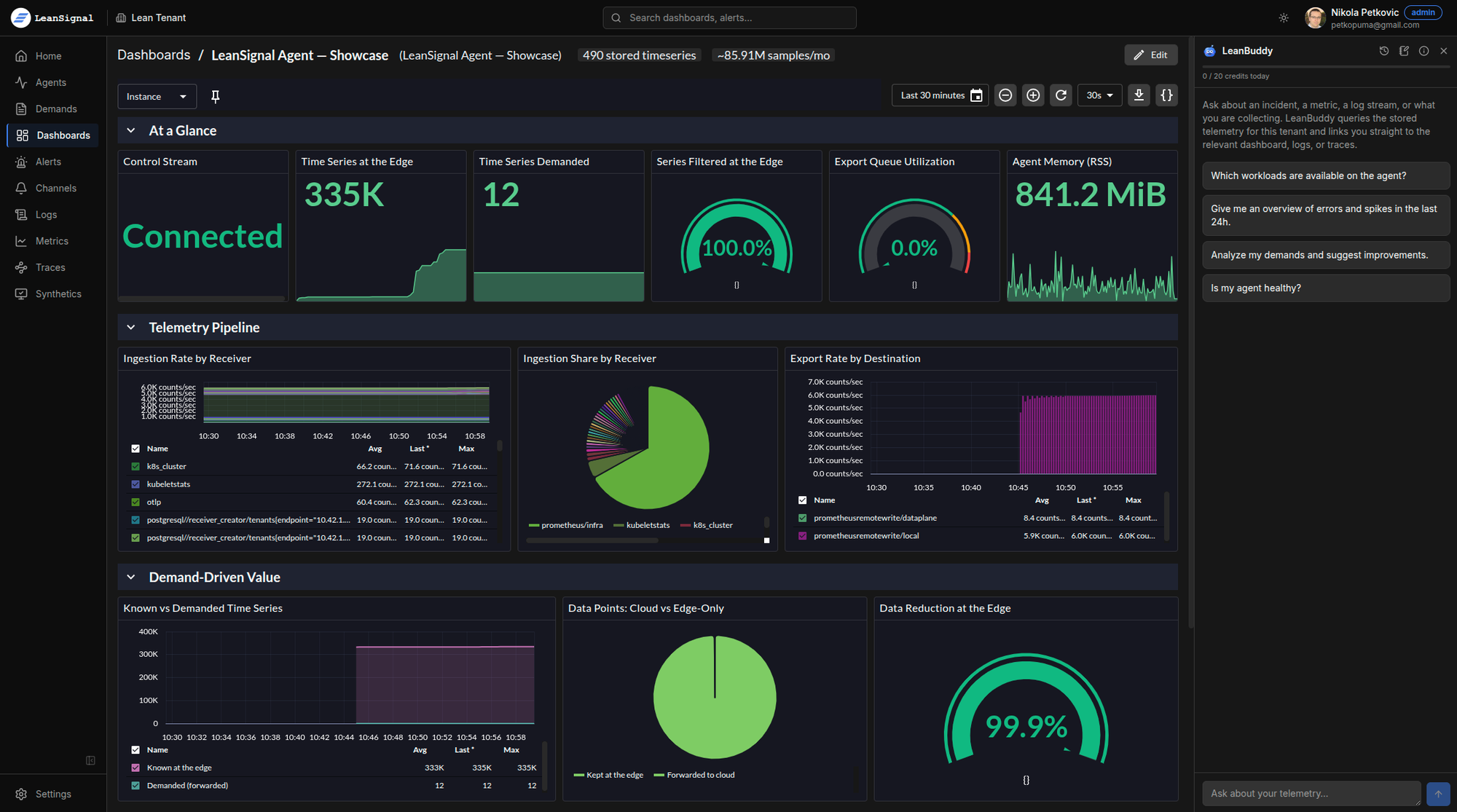Open the Agents sidebar icon
Viewport: 1457px width, 812px height.
(21, 82)
